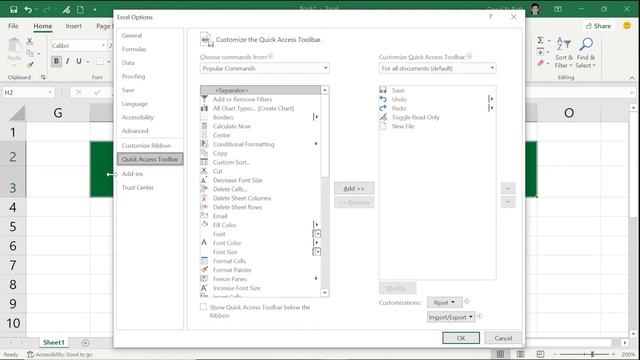Select Freeze Panes in commands list

tap(260, 279)
